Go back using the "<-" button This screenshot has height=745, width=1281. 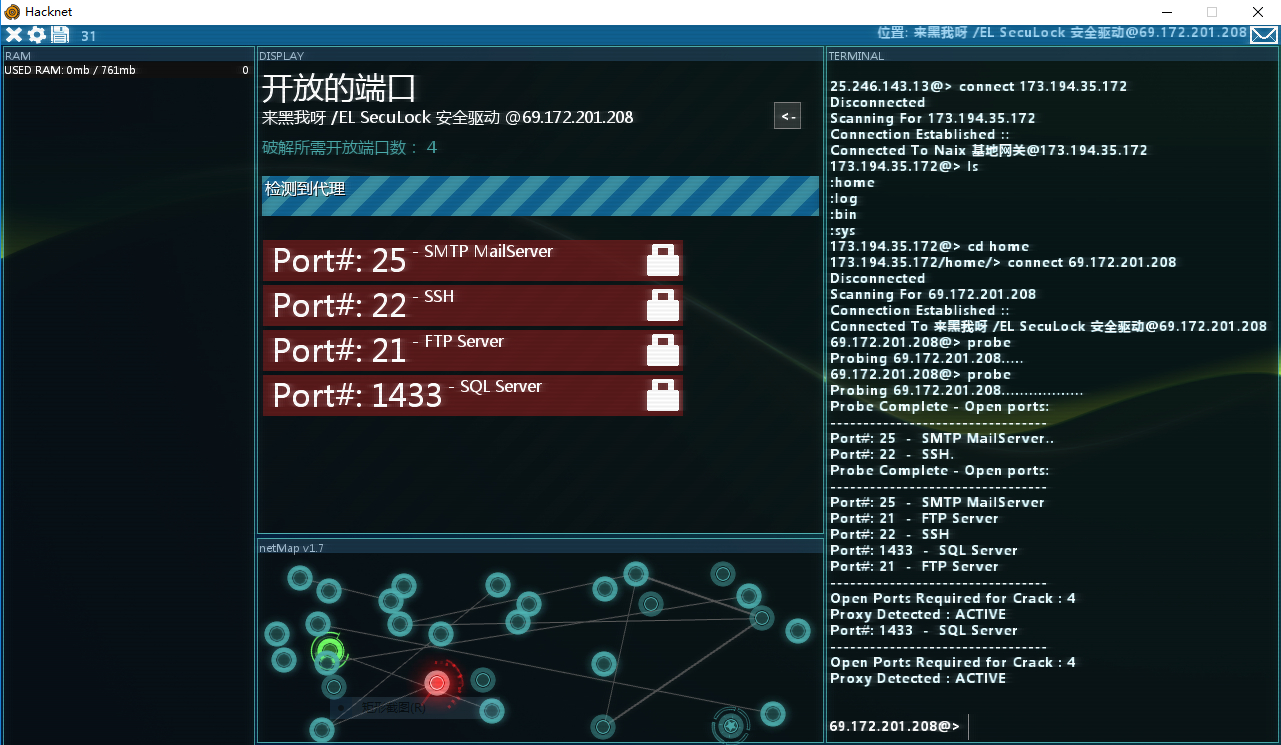[788, 116]
